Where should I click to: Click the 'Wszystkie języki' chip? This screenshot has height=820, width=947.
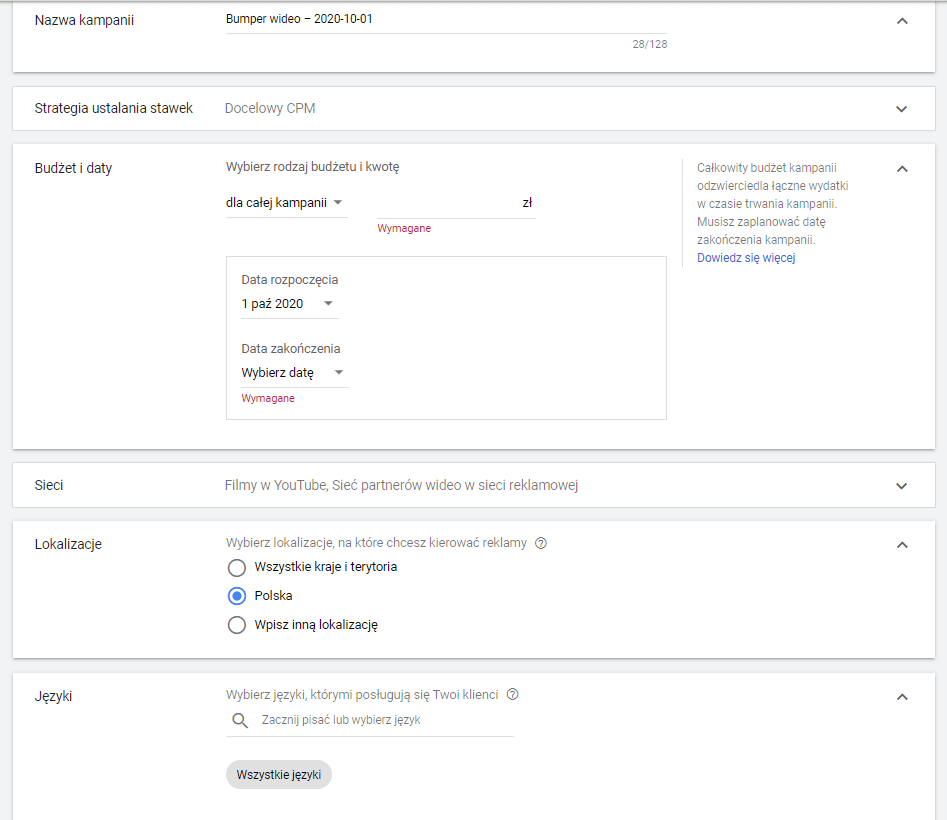pyautogui.click(x=278, y=775)
